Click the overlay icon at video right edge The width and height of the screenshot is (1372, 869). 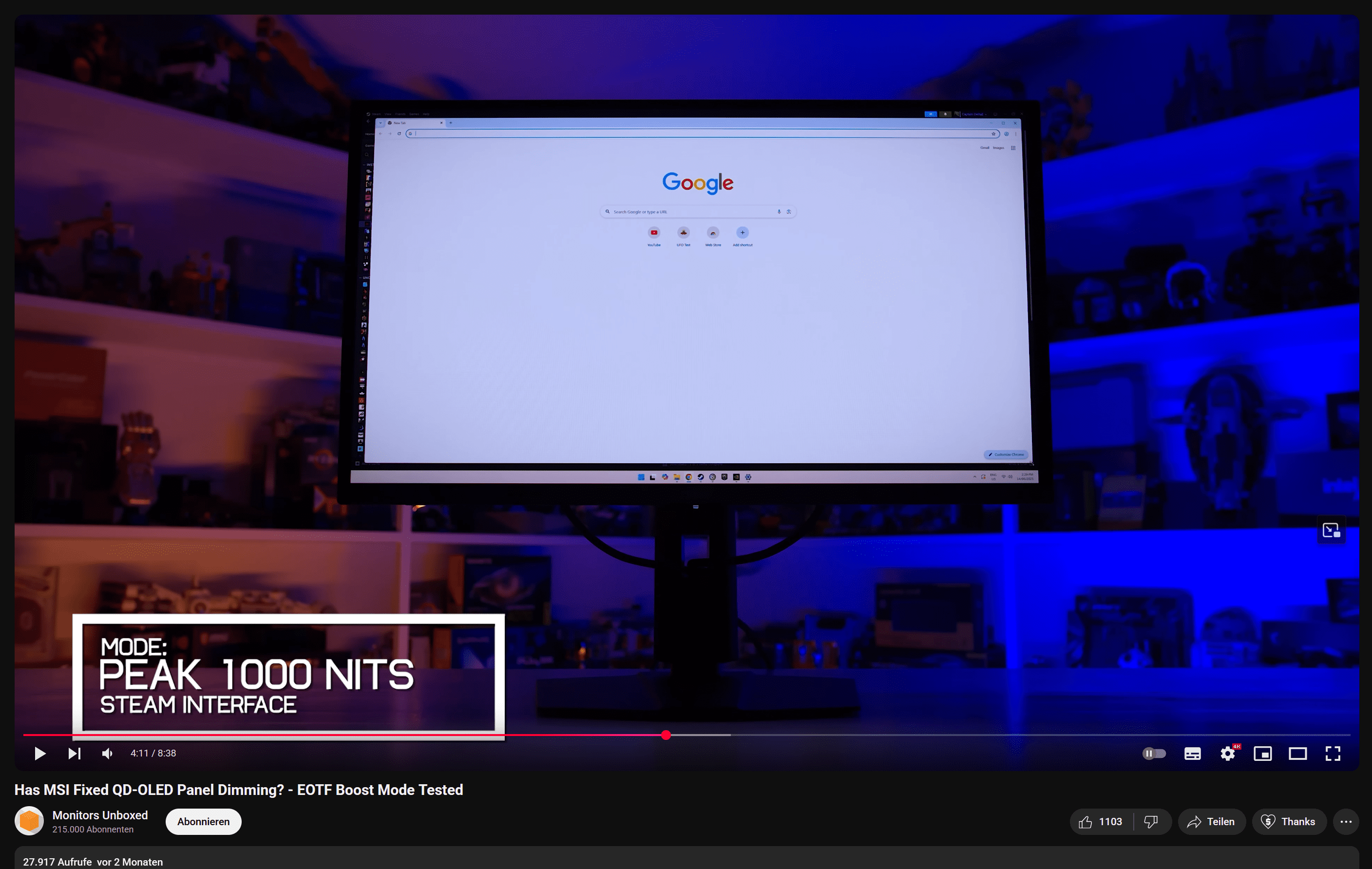coord(1331,530)
